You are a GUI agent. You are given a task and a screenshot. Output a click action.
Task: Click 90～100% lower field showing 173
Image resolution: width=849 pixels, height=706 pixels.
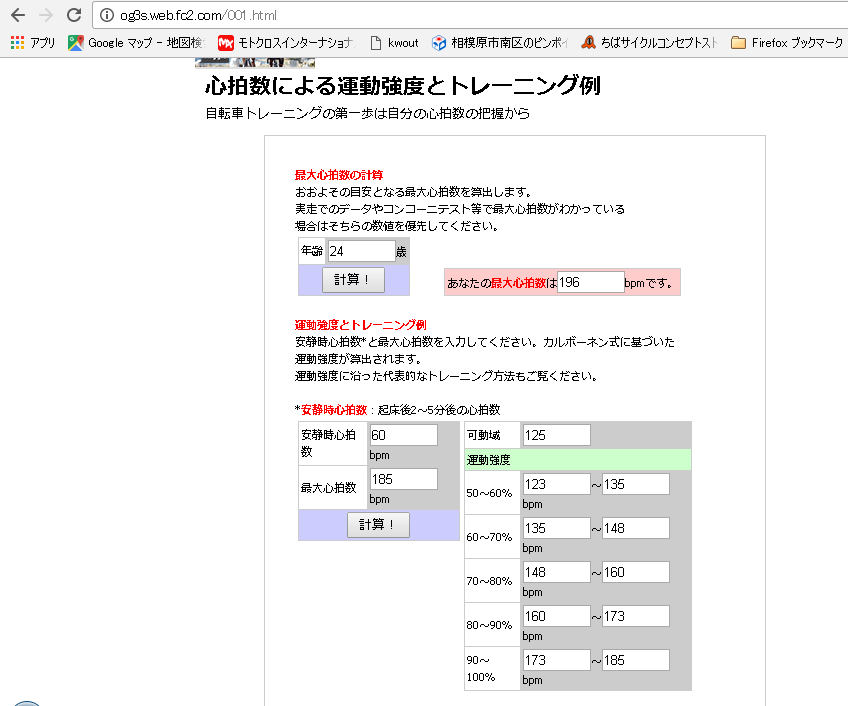(x=557, y=660)
